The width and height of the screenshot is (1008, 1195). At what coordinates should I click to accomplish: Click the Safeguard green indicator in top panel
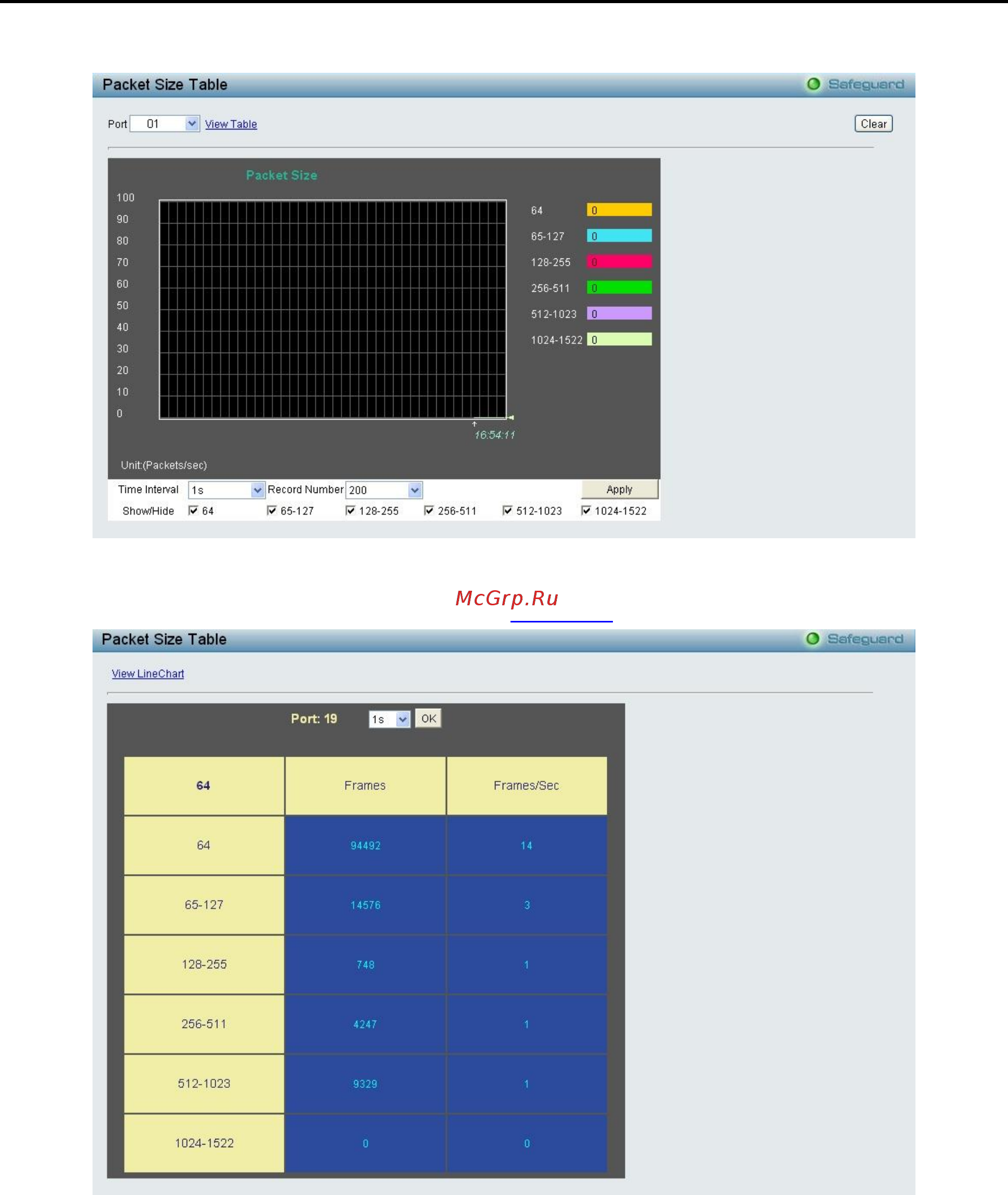click(x=813, y=84)
